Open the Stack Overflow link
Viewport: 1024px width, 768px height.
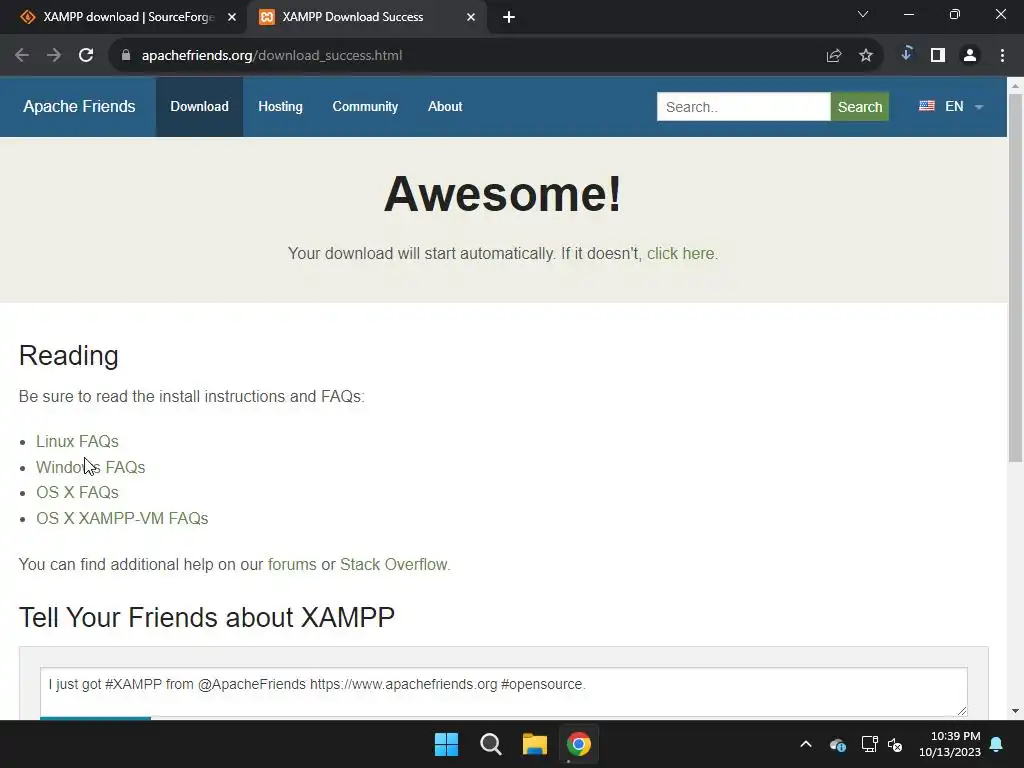tap(394, 564)
